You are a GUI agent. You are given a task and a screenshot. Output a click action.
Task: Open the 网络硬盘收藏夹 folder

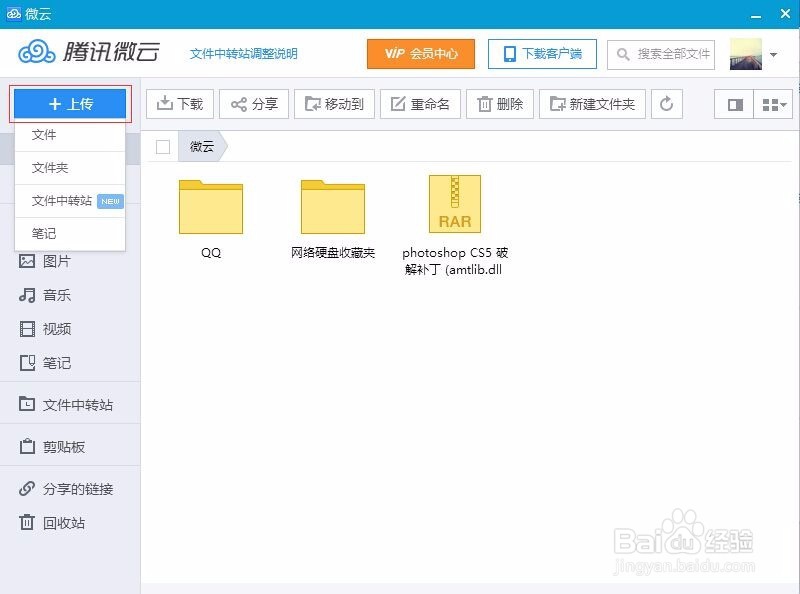pyautogui.click(x=333, y=207)
